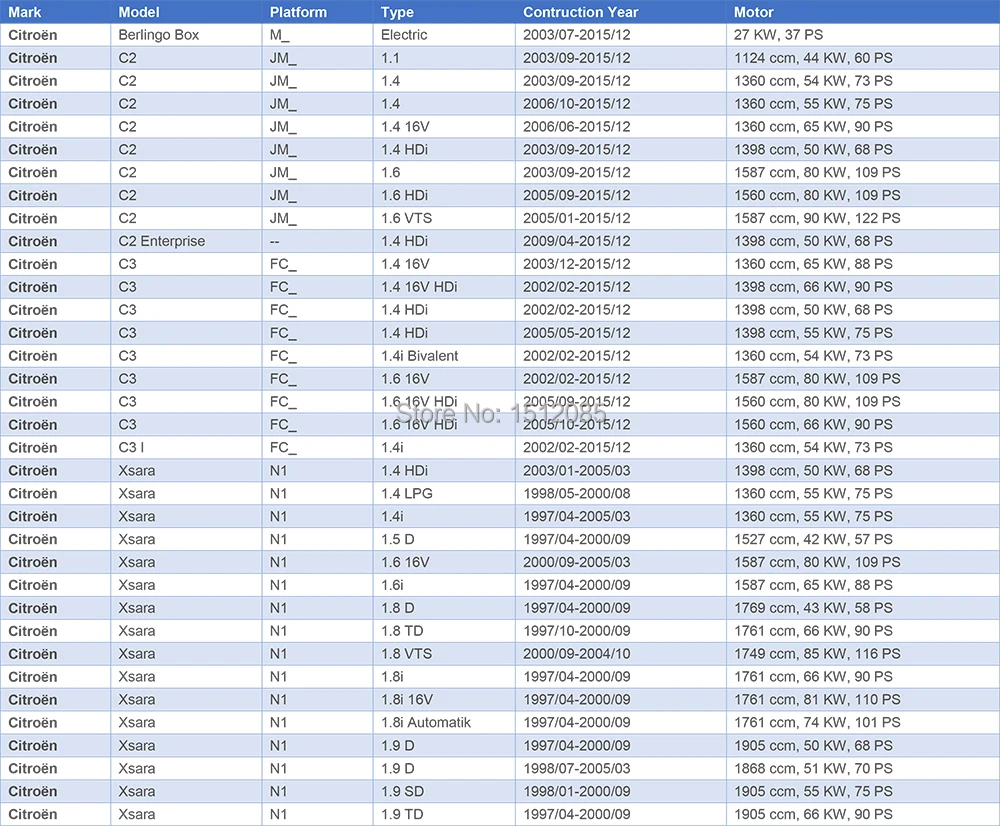Viewport: 1000px width, 826px height.
Task: Select the '1769 ccm, 43 KW, 58 PS' cell
Action: point(863,608)
